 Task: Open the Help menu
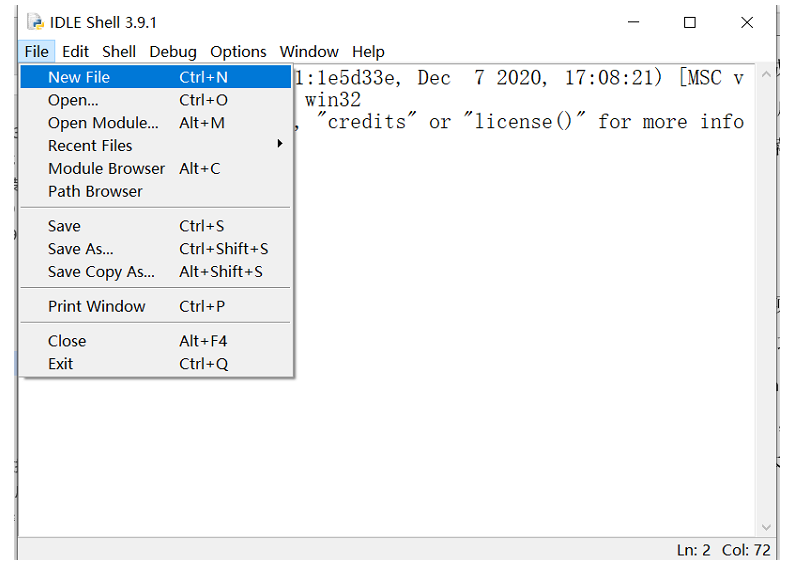(x=368, y=52)
